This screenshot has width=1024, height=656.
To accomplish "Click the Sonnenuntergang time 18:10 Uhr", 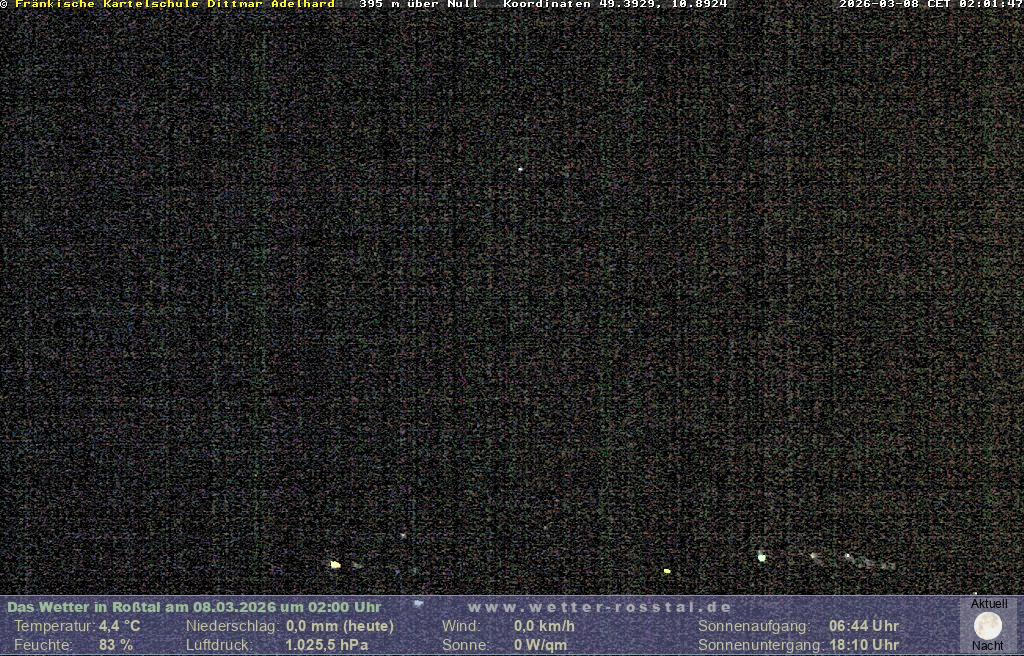I will pyautogui.click(x=863, y=645).
